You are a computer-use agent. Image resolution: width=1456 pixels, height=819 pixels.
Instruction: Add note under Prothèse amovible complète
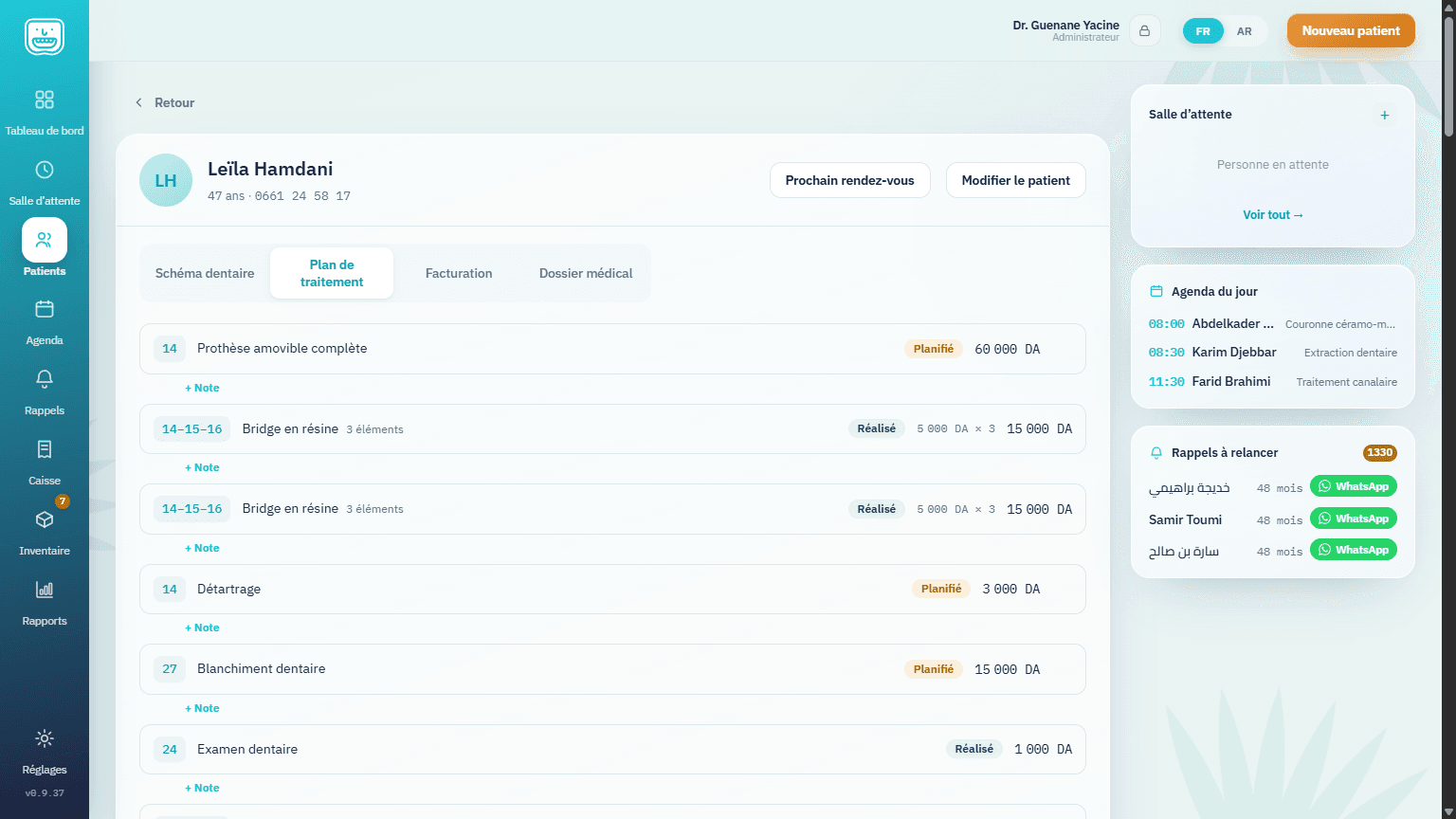tap(202, 388)
